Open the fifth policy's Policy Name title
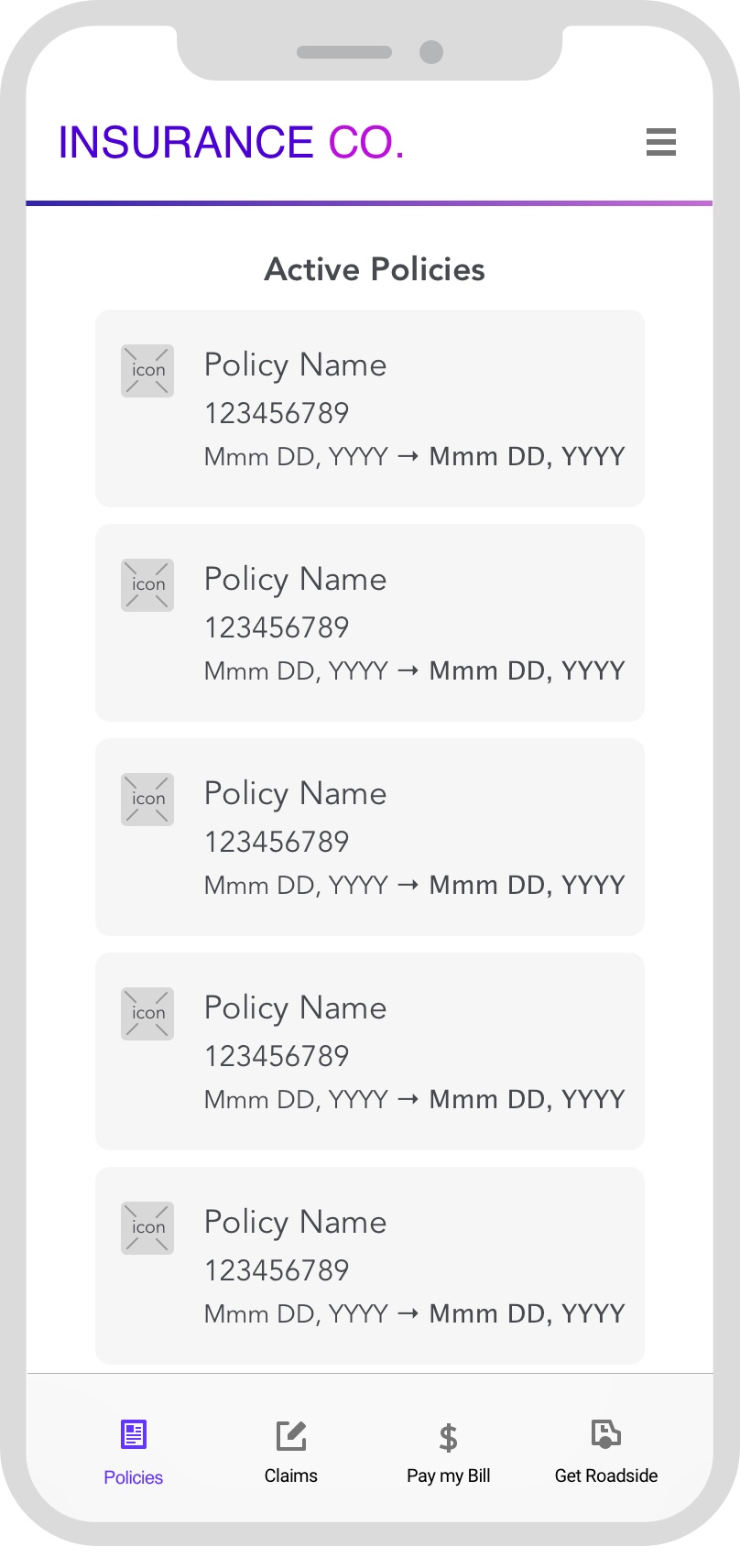The height and width of the screenshot is (1568, 740). click(295, 1222)
